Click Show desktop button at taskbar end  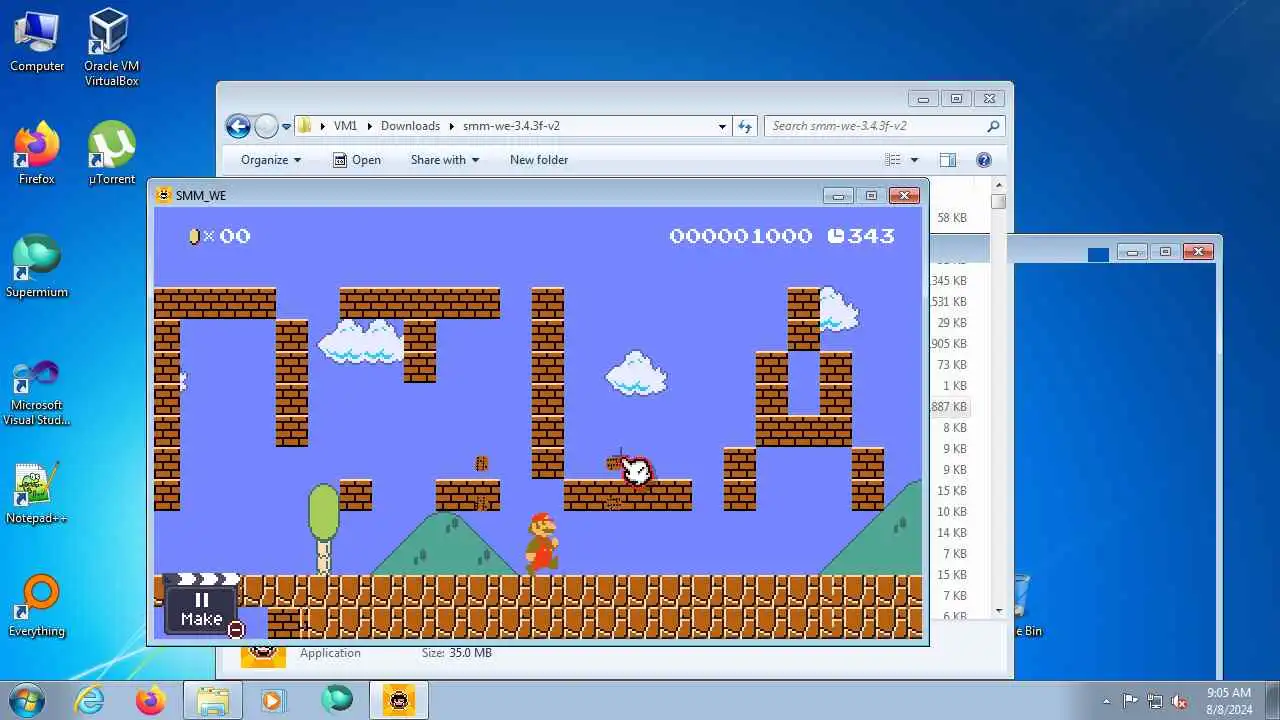tap(1272, 700)
